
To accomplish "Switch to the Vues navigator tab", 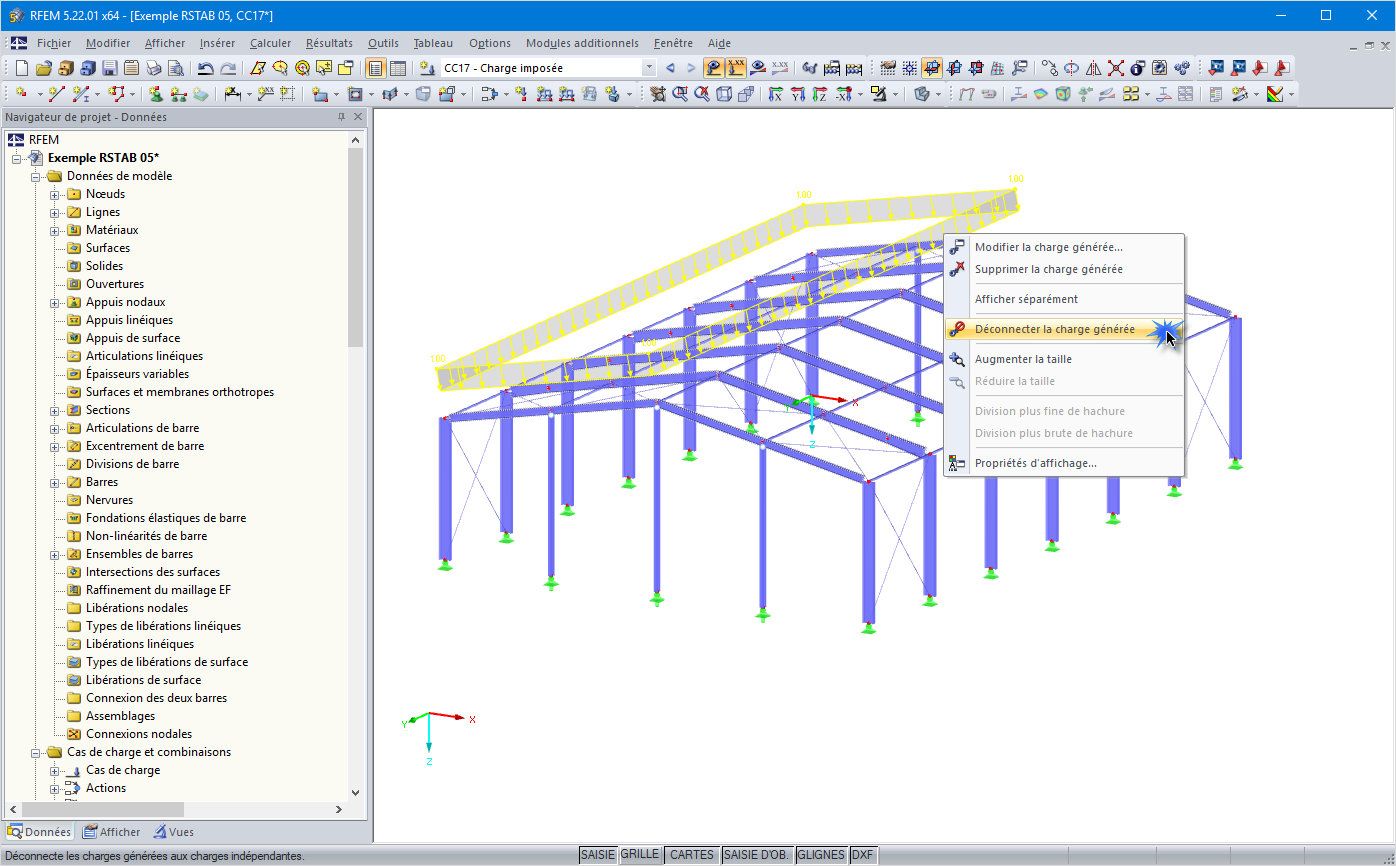I will [x=173, y=832].
